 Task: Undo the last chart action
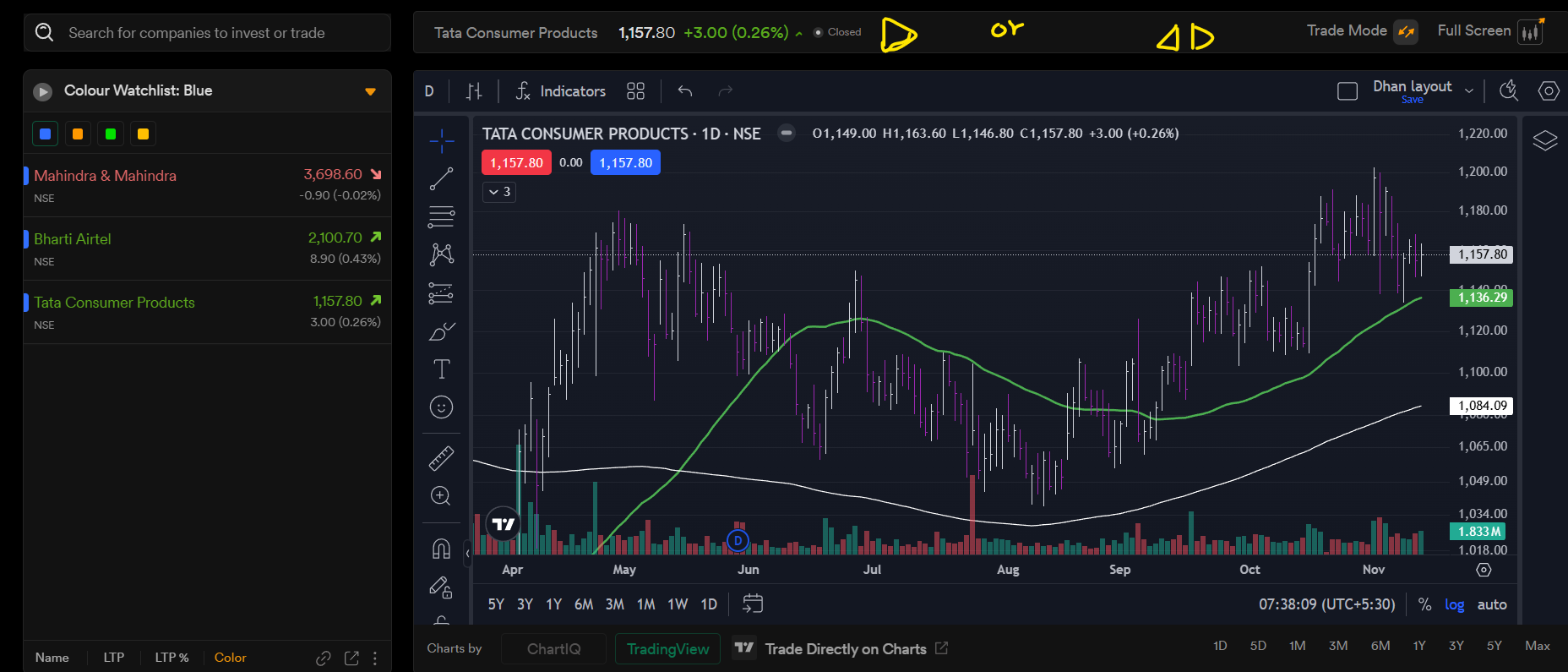[x=685, y=91]
